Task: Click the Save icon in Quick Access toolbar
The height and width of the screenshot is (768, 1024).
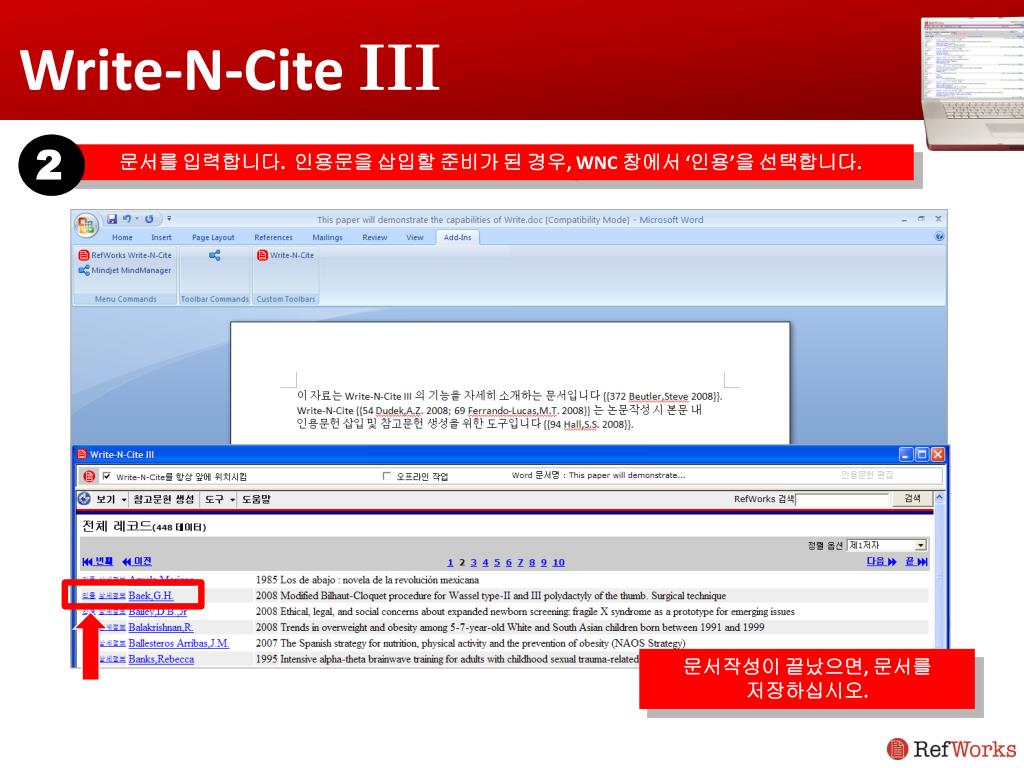Action: coord(112,219)
